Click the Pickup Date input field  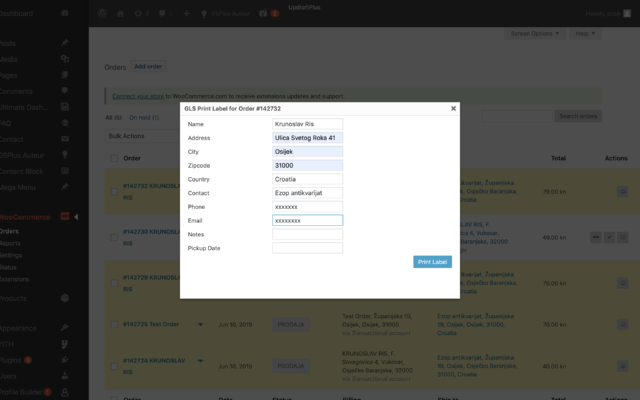[x=307, y=247]
